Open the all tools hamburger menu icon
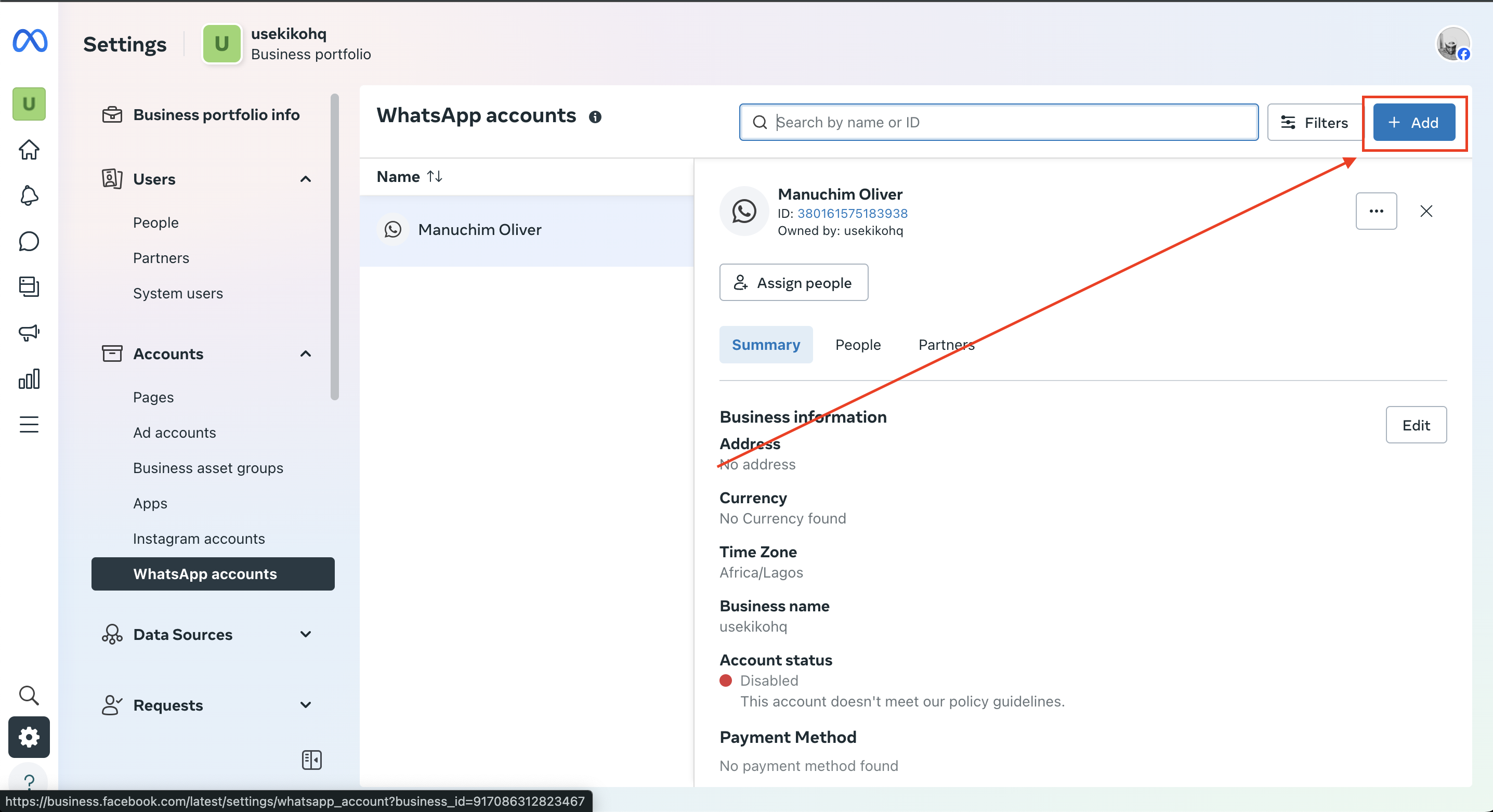Screen dimensions: 1493x812 29,424
